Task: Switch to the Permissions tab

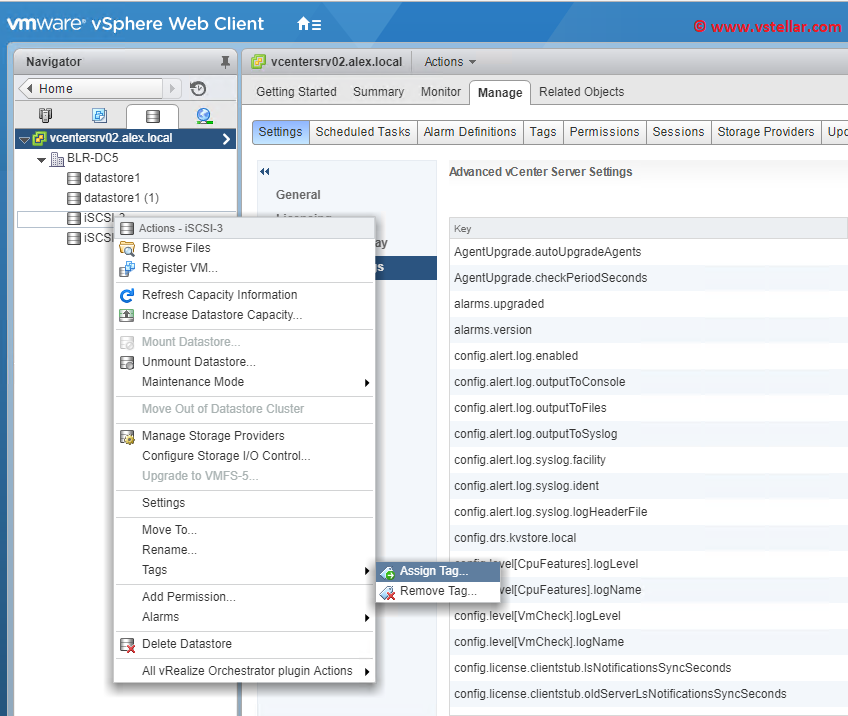Action: 604,132
